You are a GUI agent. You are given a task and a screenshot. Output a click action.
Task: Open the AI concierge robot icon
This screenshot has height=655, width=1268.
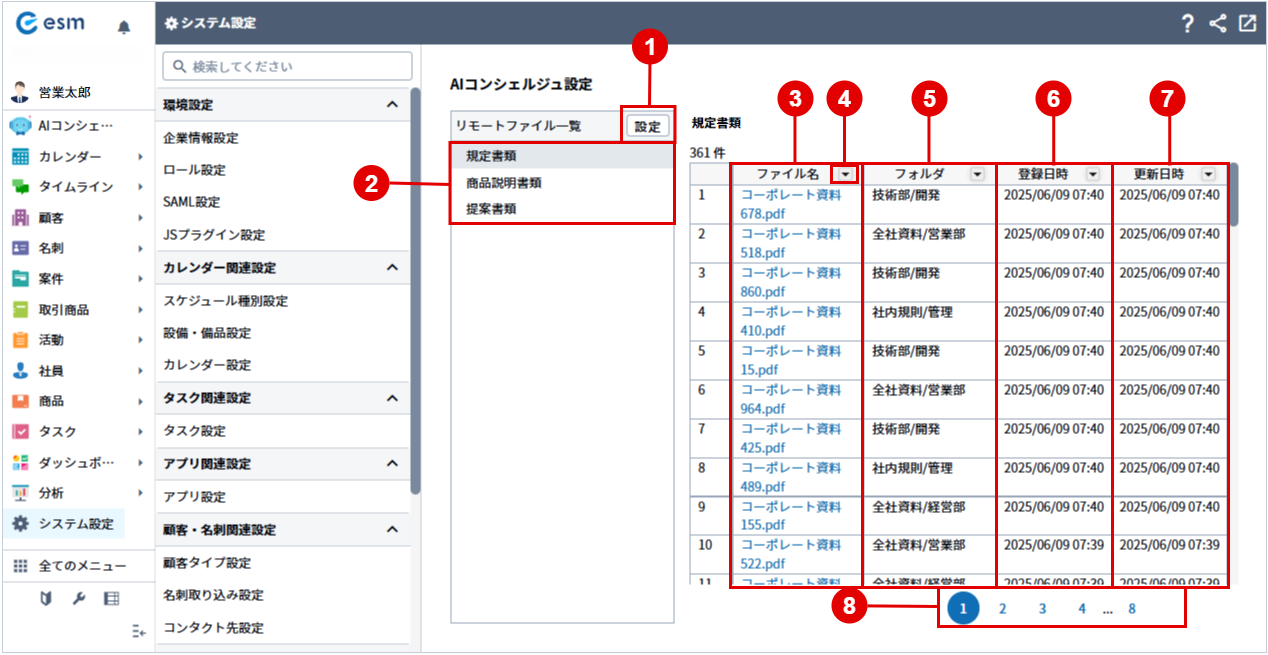pyautogui.click(x=20, y=126)
